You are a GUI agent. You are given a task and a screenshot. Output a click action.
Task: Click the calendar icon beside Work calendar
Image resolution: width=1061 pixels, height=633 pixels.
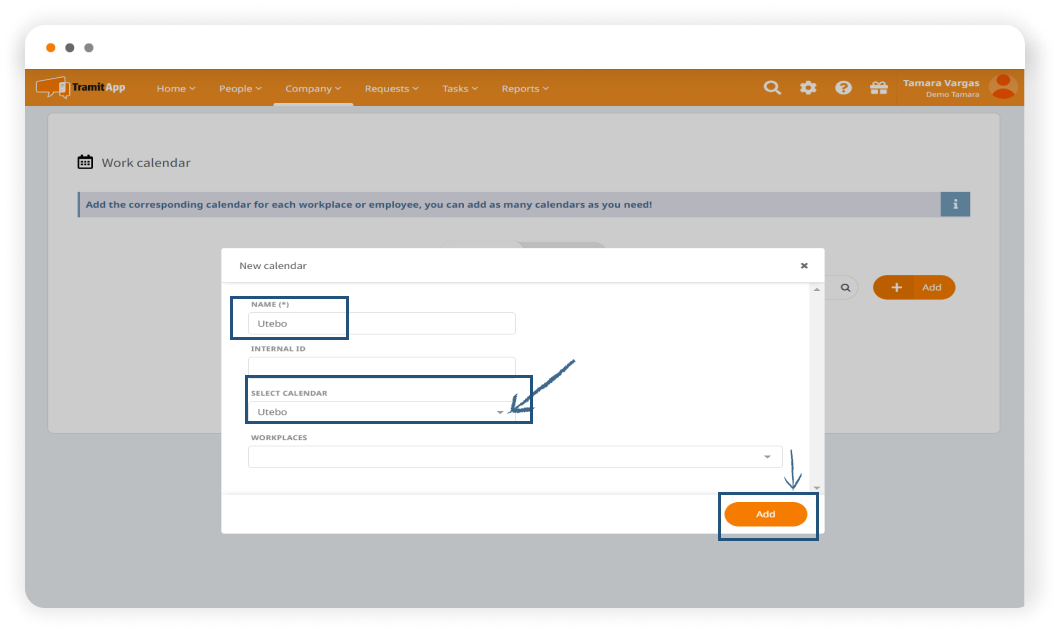point(85,162)
